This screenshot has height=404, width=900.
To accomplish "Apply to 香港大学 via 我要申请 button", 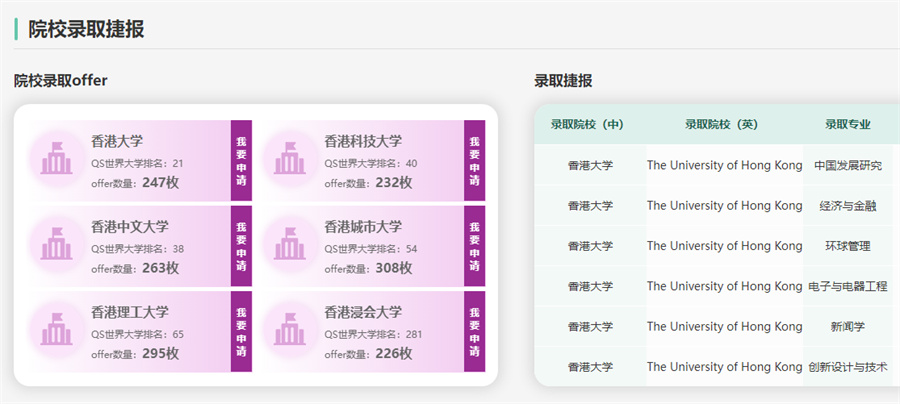I will click(241, 160).
